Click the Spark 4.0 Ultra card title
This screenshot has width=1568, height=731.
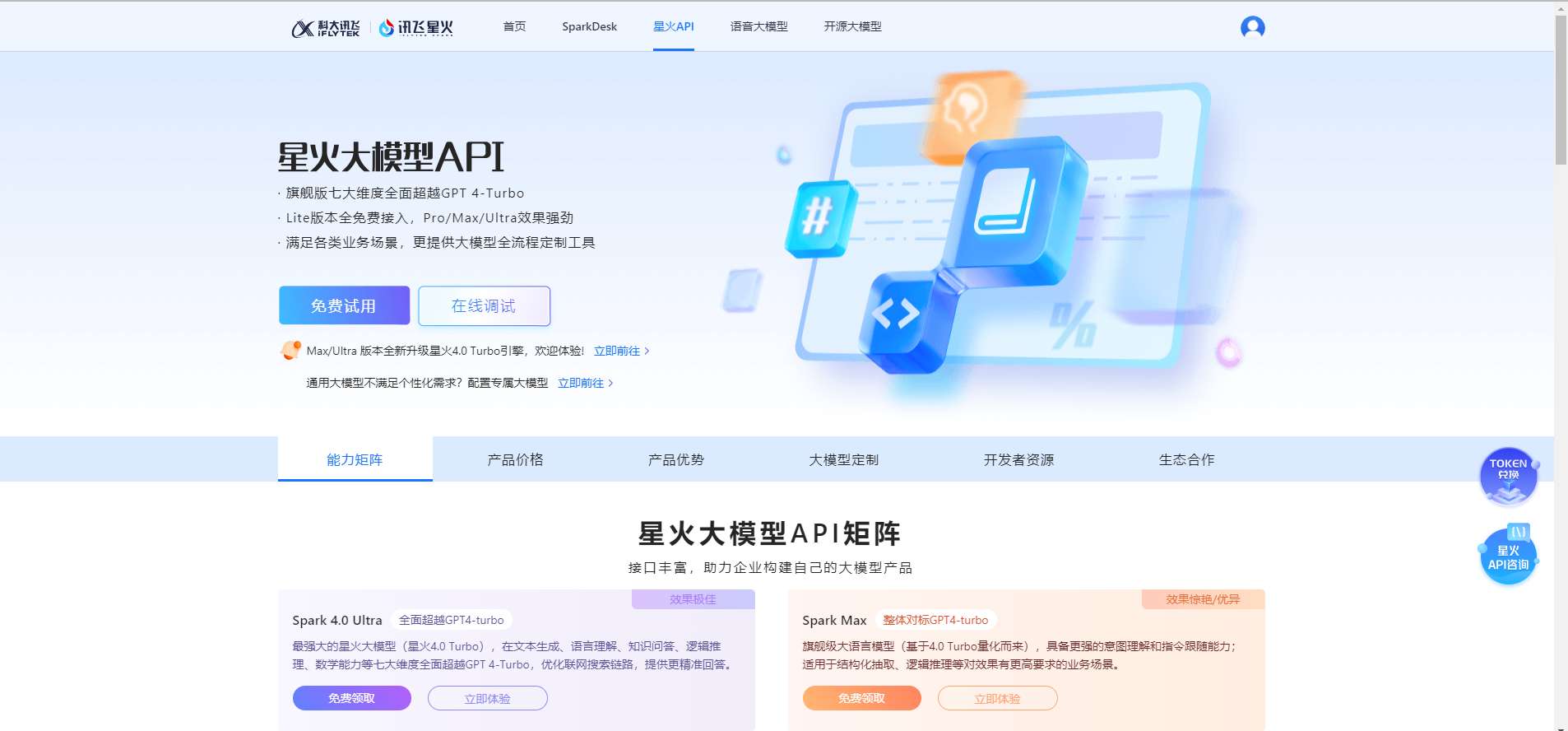337,620
